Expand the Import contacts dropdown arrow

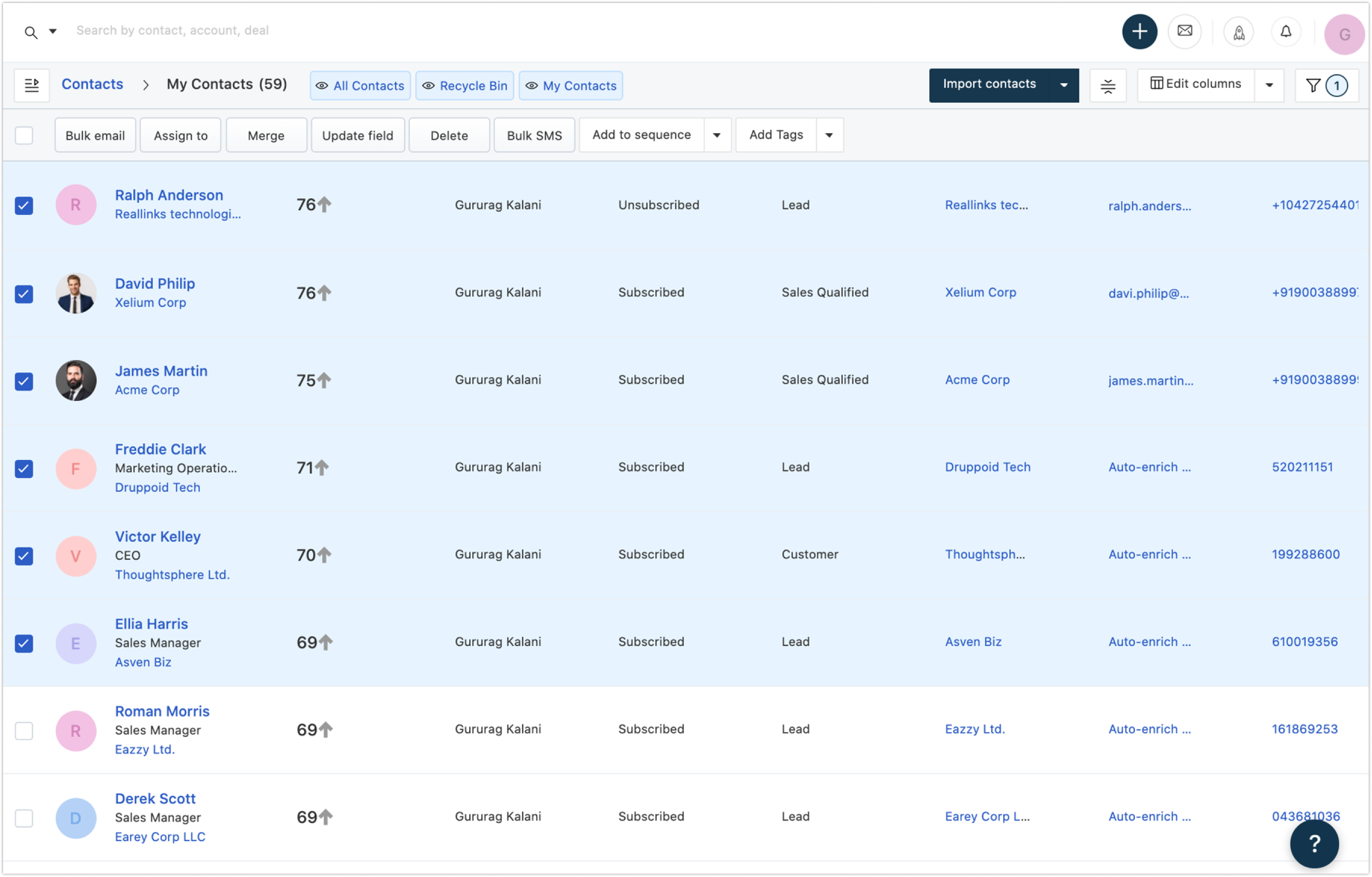[1063, 84]
